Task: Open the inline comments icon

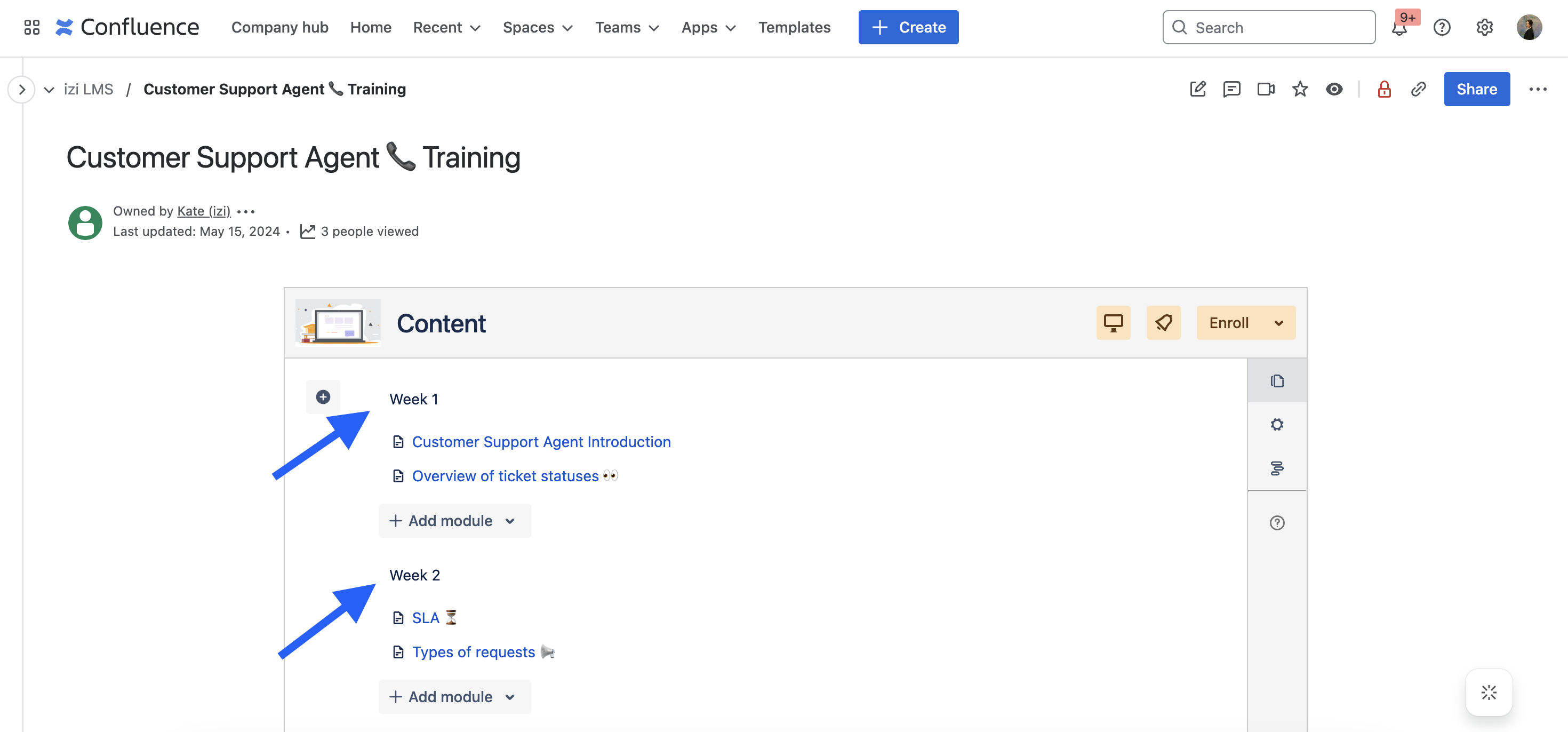Action: coord(1231,89)
